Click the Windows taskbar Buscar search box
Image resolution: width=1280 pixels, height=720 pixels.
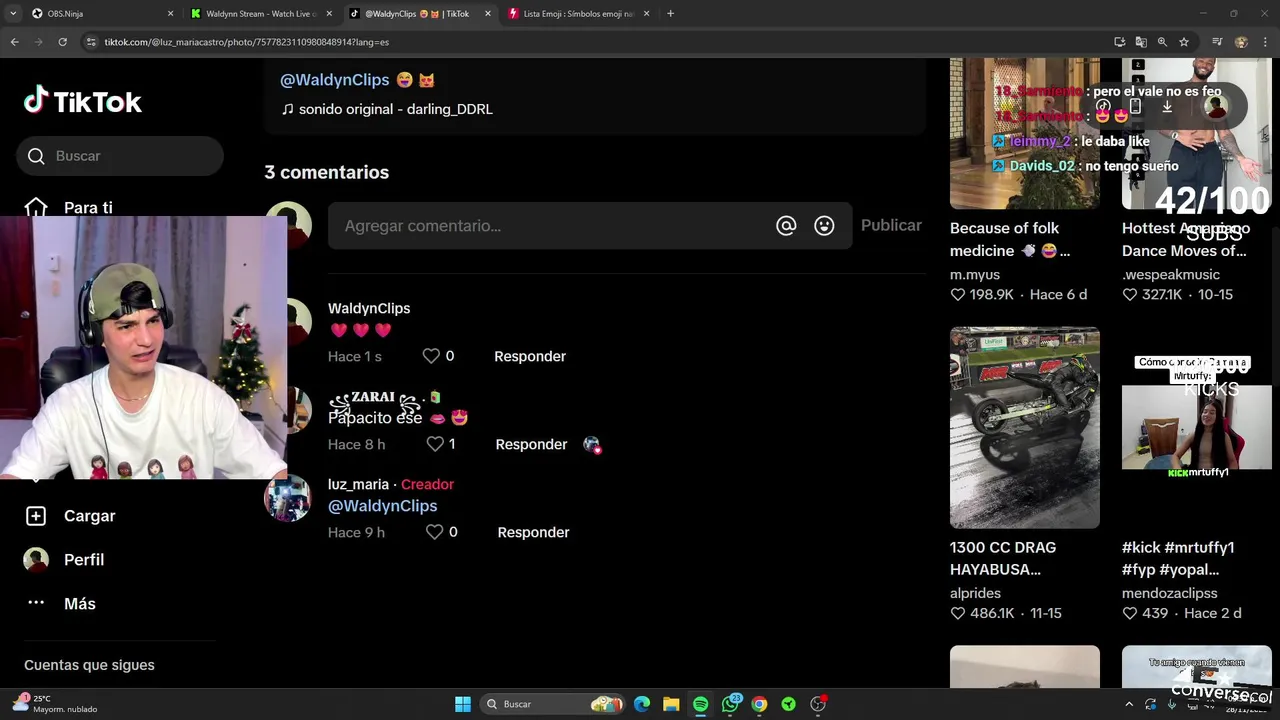[552, 704]
